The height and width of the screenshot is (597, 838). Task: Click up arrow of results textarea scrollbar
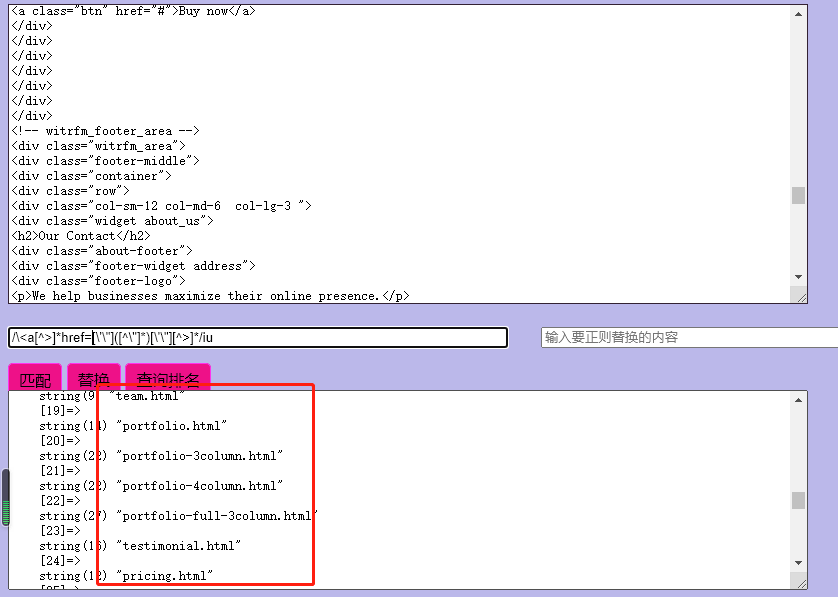(798, 400)
